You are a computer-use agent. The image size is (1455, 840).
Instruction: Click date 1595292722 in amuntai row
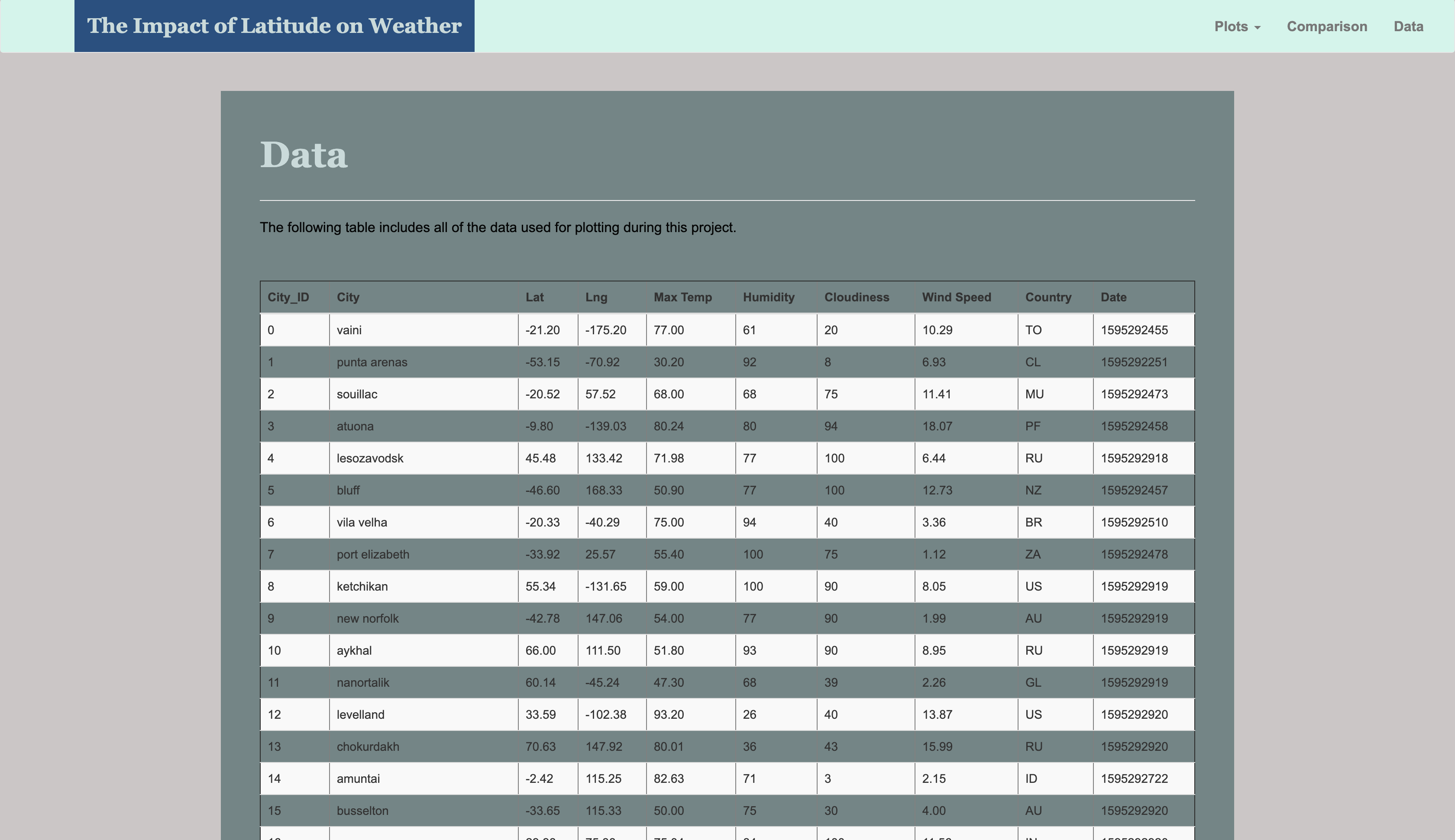[x=1134, y=778]
